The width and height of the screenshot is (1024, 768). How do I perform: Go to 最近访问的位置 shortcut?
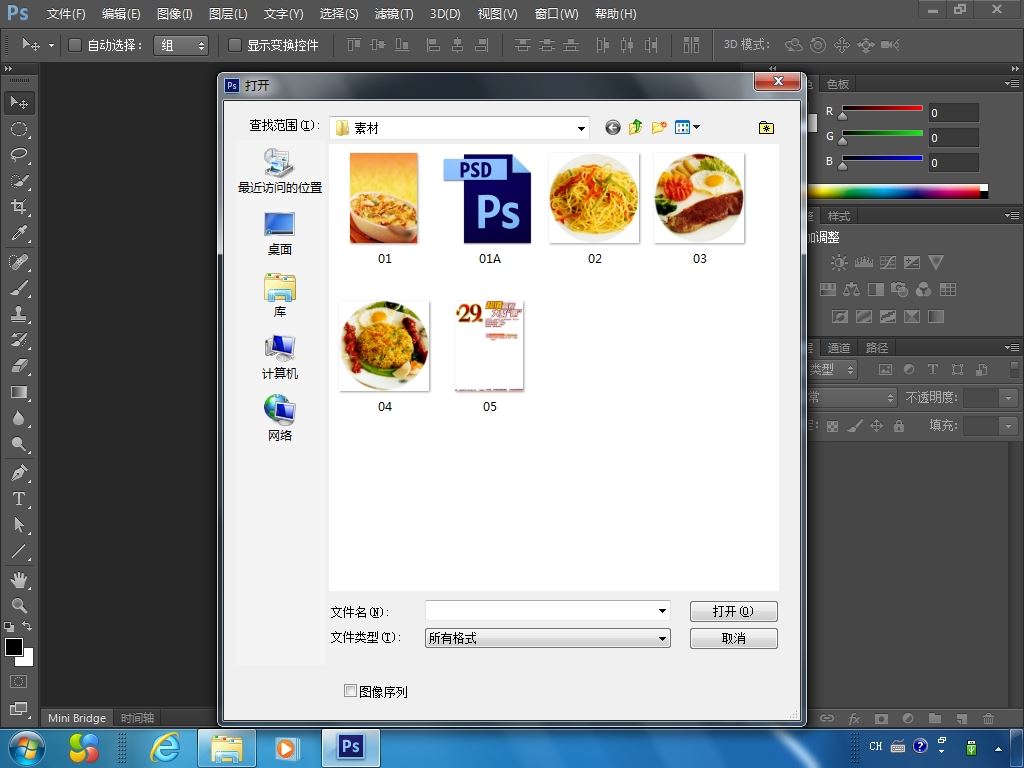coord(280,171)
